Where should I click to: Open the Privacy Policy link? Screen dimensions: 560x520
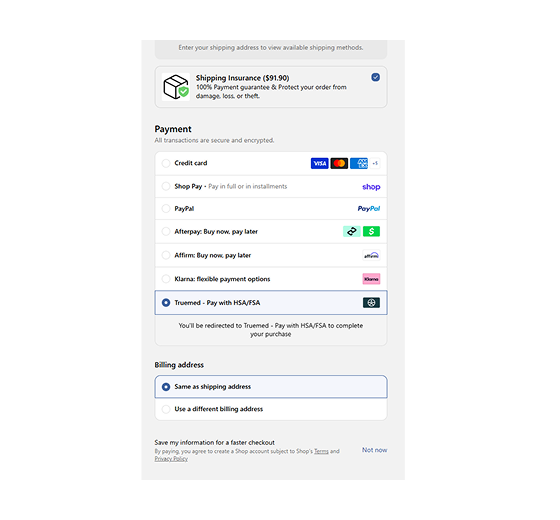point(171,459)
